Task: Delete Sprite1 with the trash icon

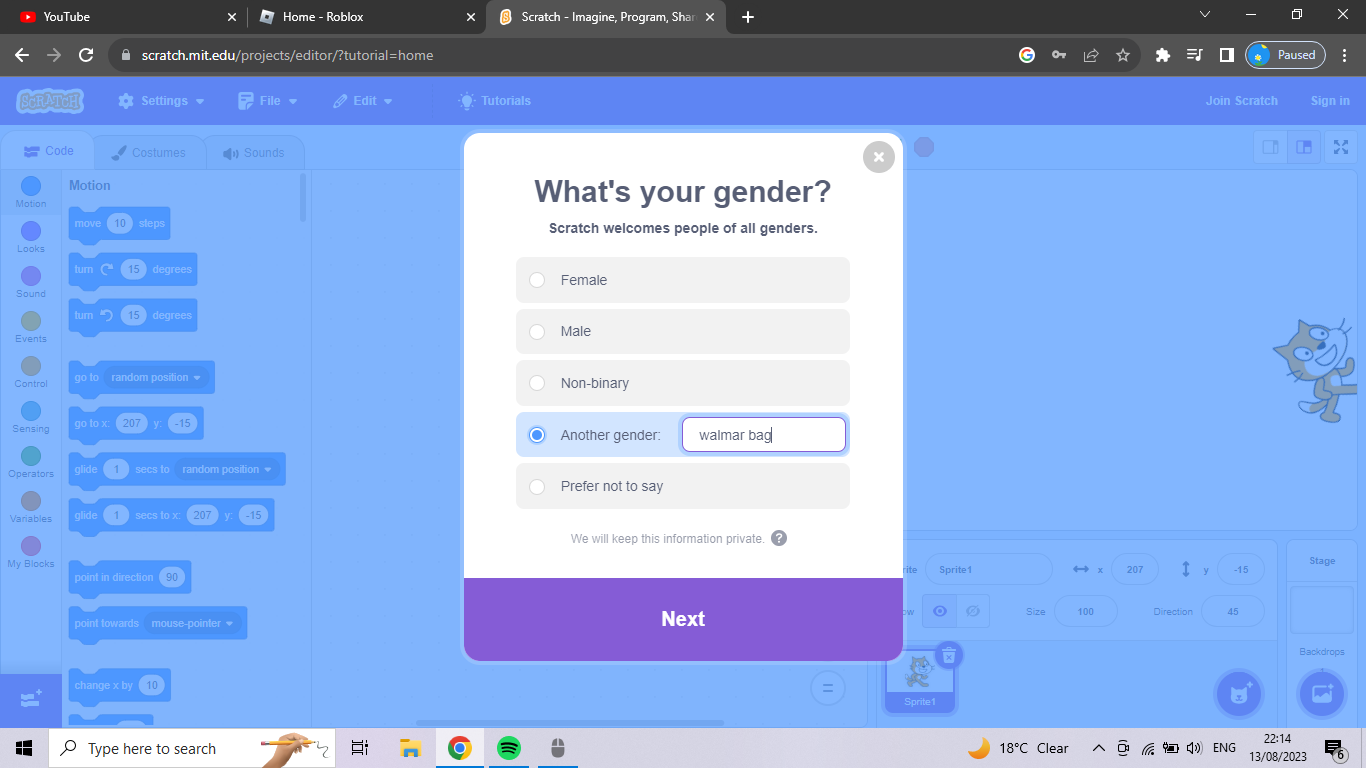Action: [949, 655]
